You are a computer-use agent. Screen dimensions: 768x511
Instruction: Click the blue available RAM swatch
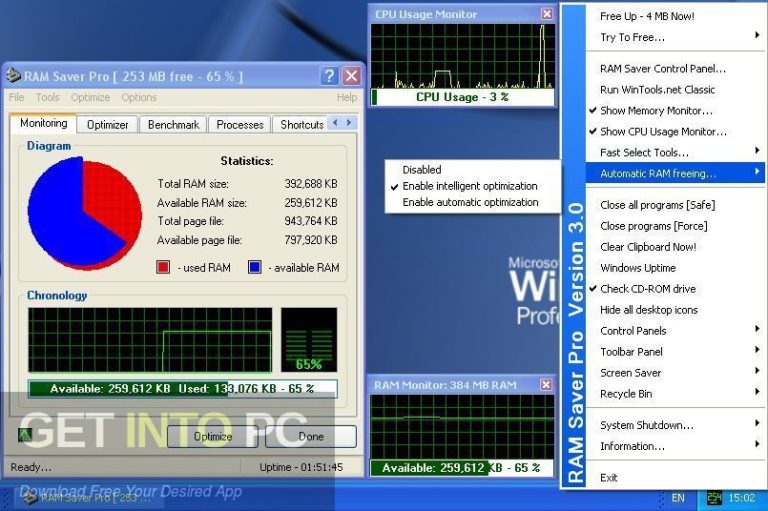click(x=255, y=267)
